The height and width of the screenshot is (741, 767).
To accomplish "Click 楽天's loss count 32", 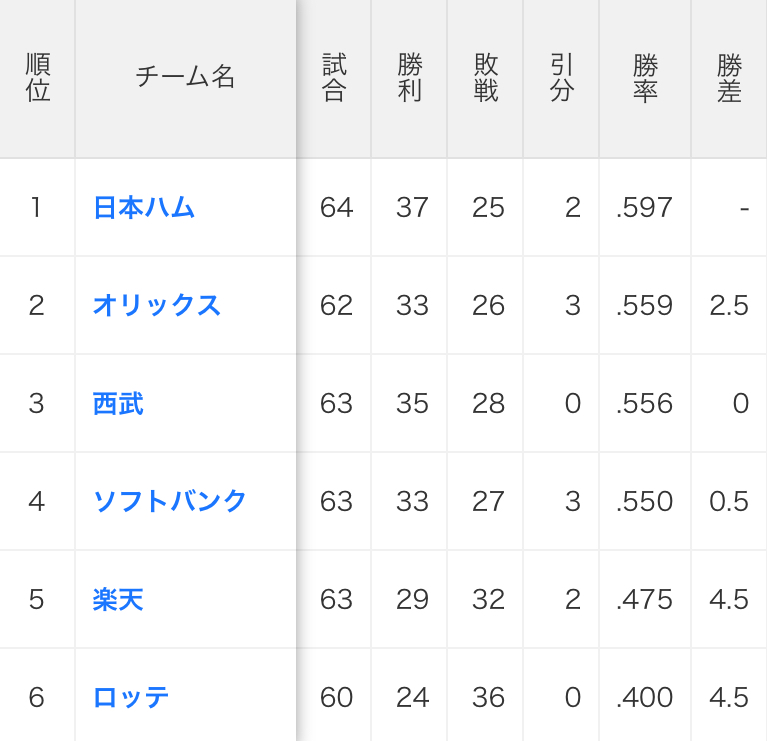I will (488, 599).
